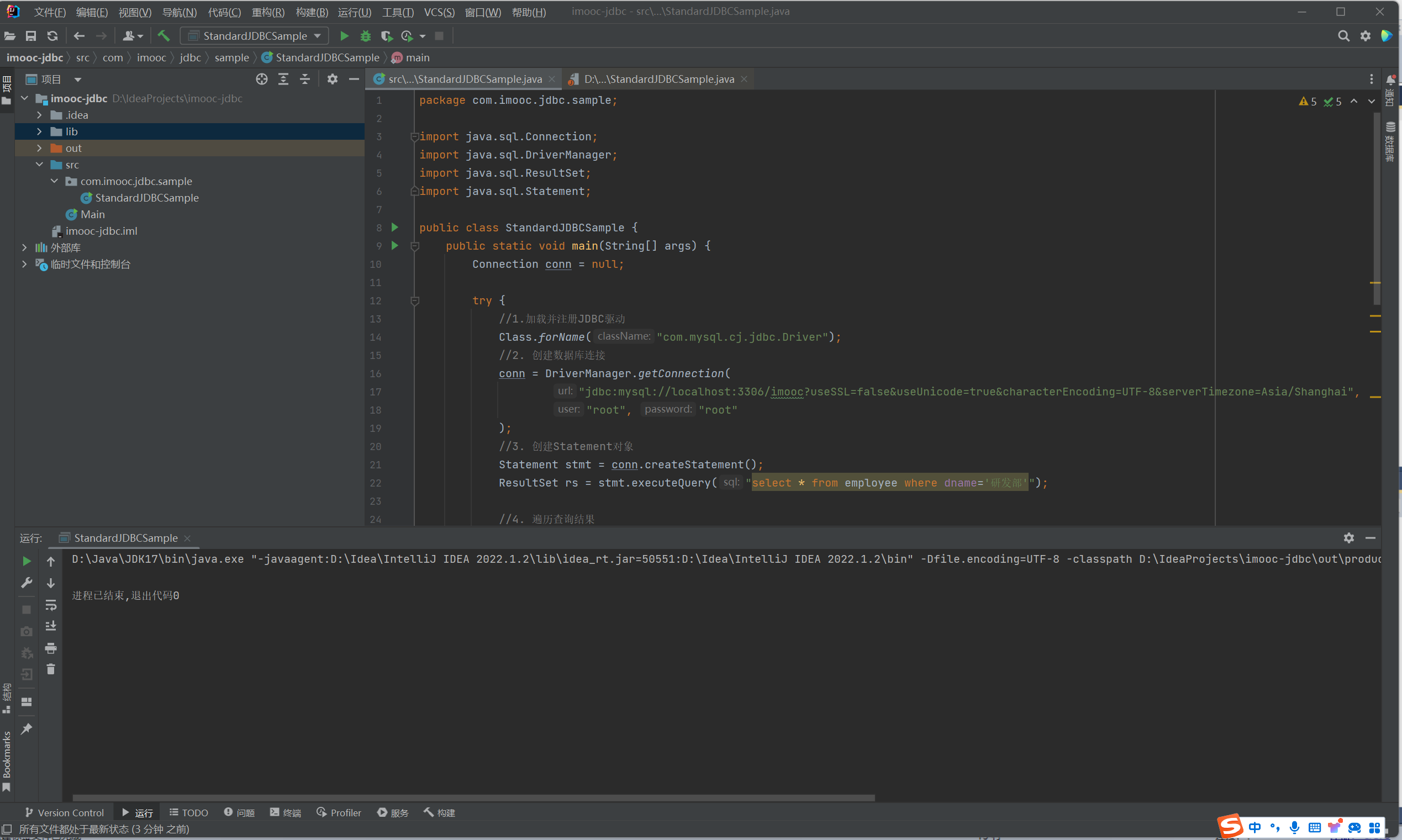Screen dimensions: 1402x840
Task: Open Run panel settings gear
Action: pyautogui.click(x=1349, y=538)
